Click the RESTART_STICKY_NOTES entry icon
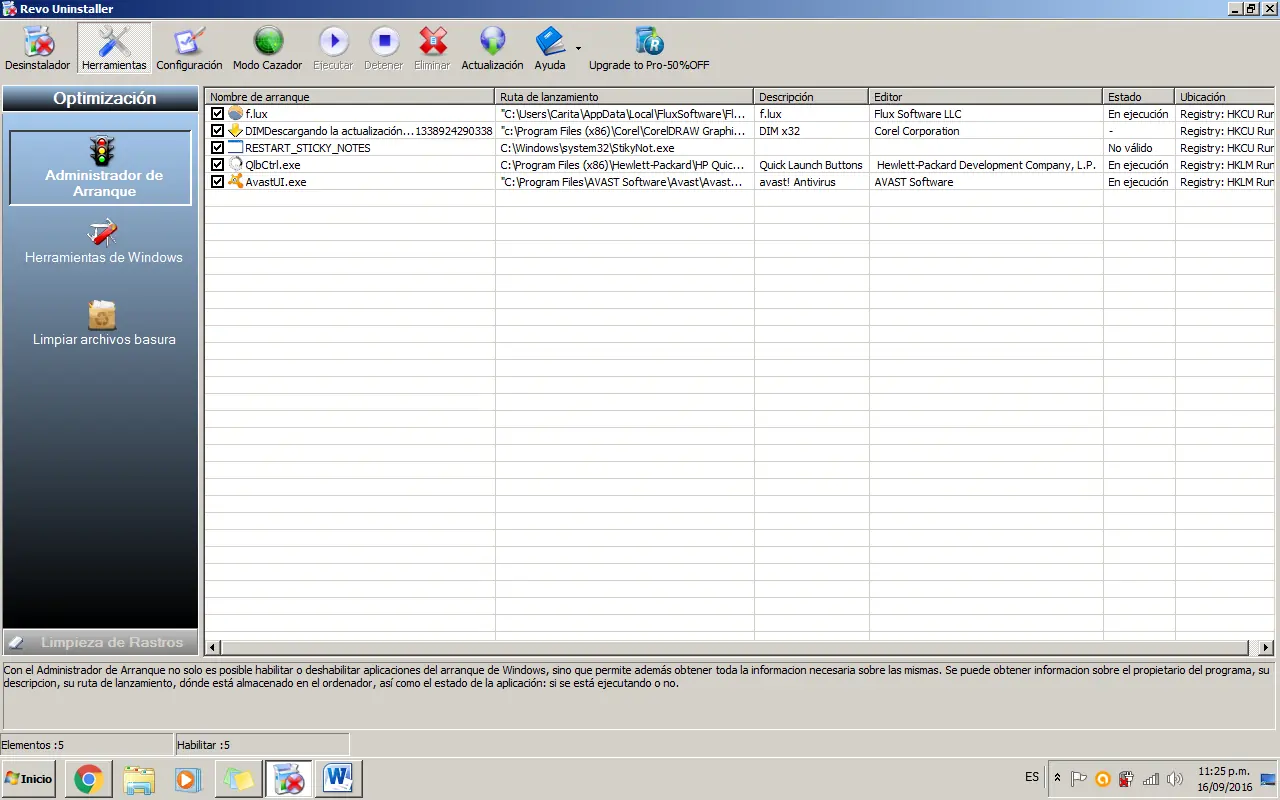This screenshot has height=800, width=1280. 235,148
